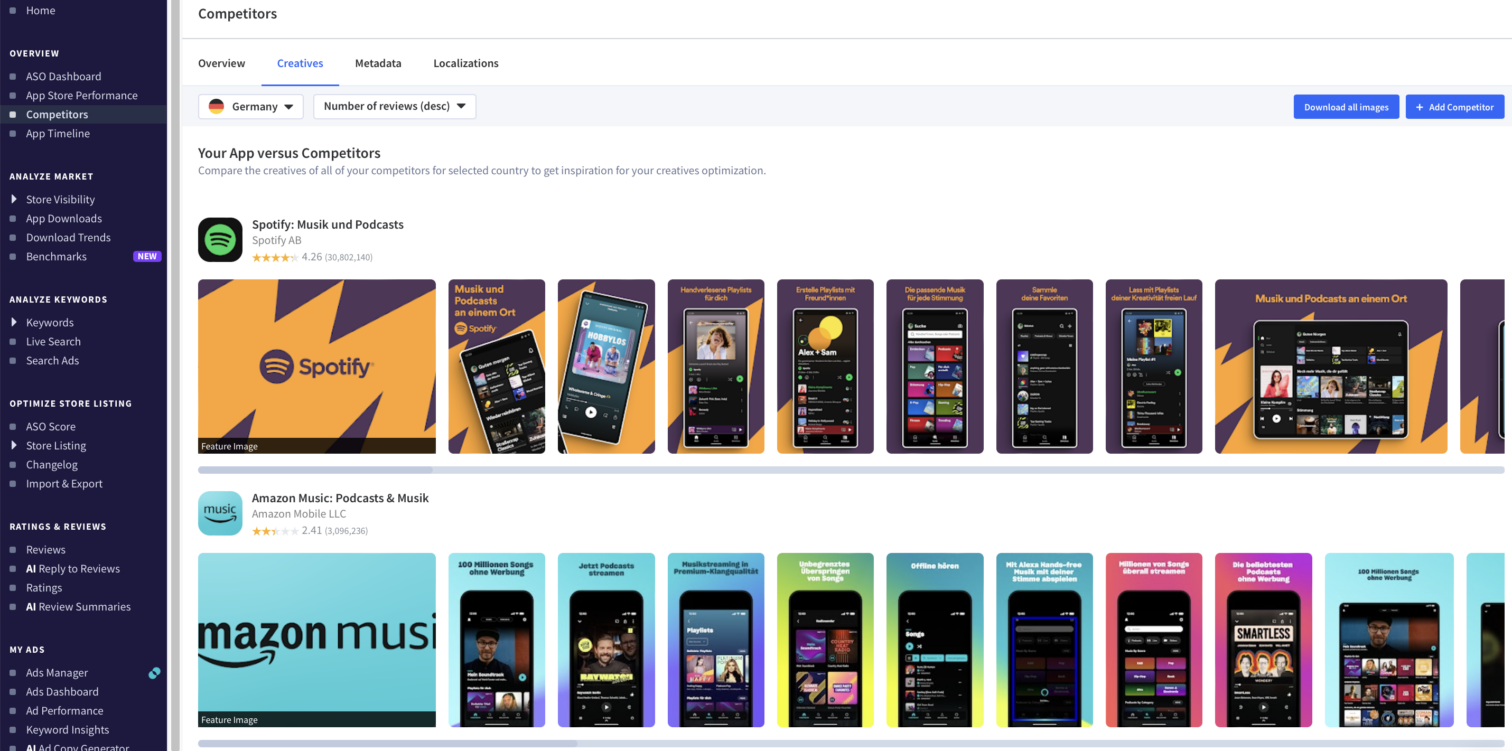Screen dimensions: 1512x751
Task: Switch to the Metadata tab
Action: pyautogui.click(x=378, y=63)
